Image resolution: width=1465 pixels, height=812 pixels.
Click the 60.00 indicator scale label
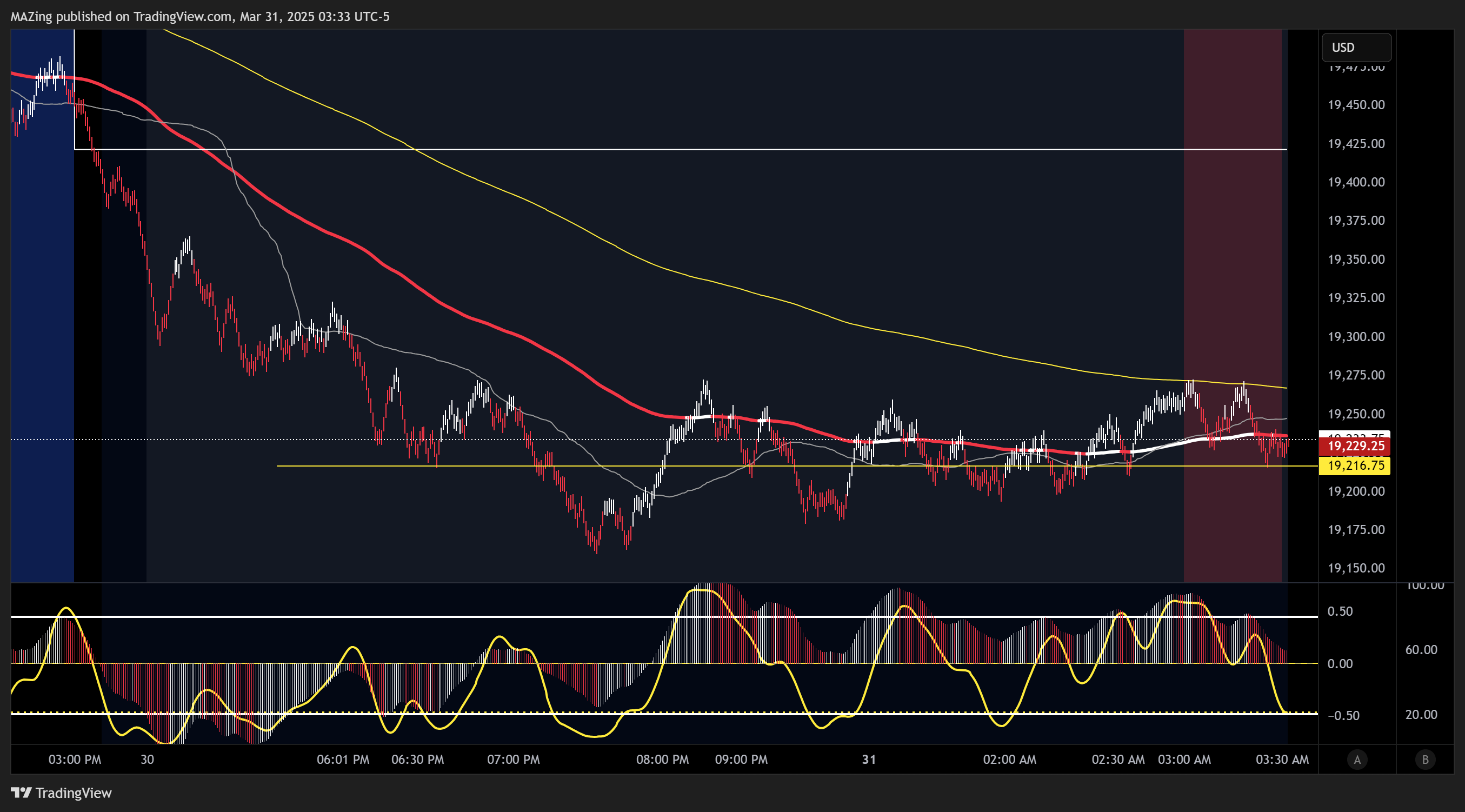coord(1421,649)
